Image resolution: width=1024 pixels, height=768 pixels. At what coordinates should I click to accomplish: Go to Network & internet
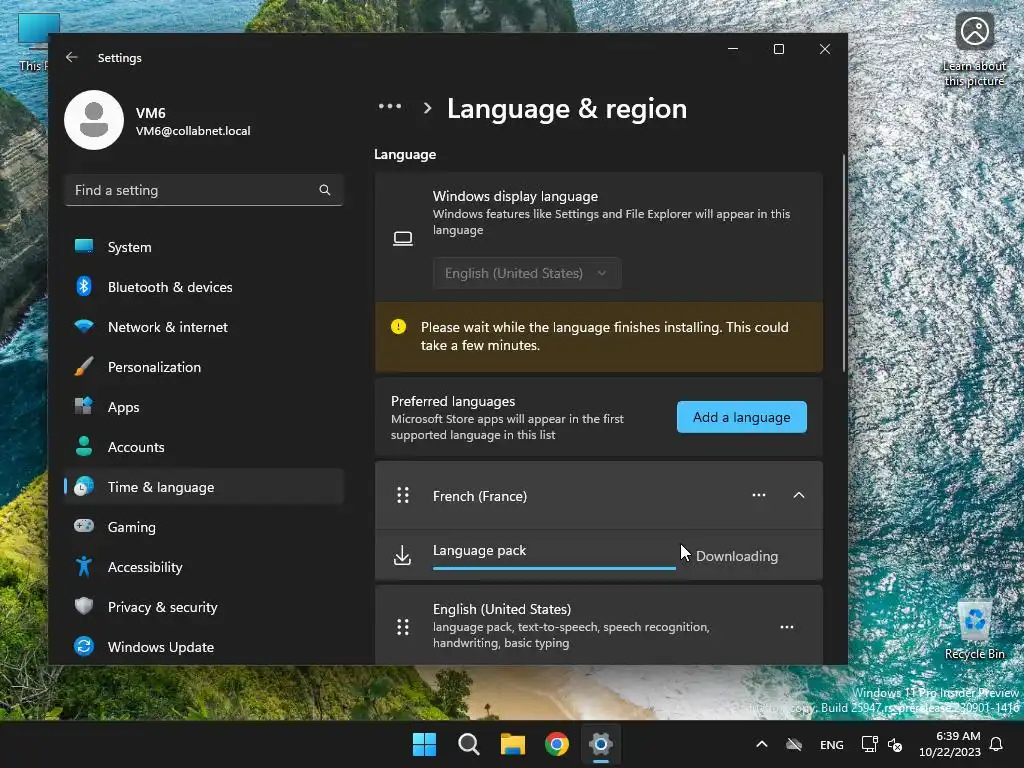coord(204,327)
